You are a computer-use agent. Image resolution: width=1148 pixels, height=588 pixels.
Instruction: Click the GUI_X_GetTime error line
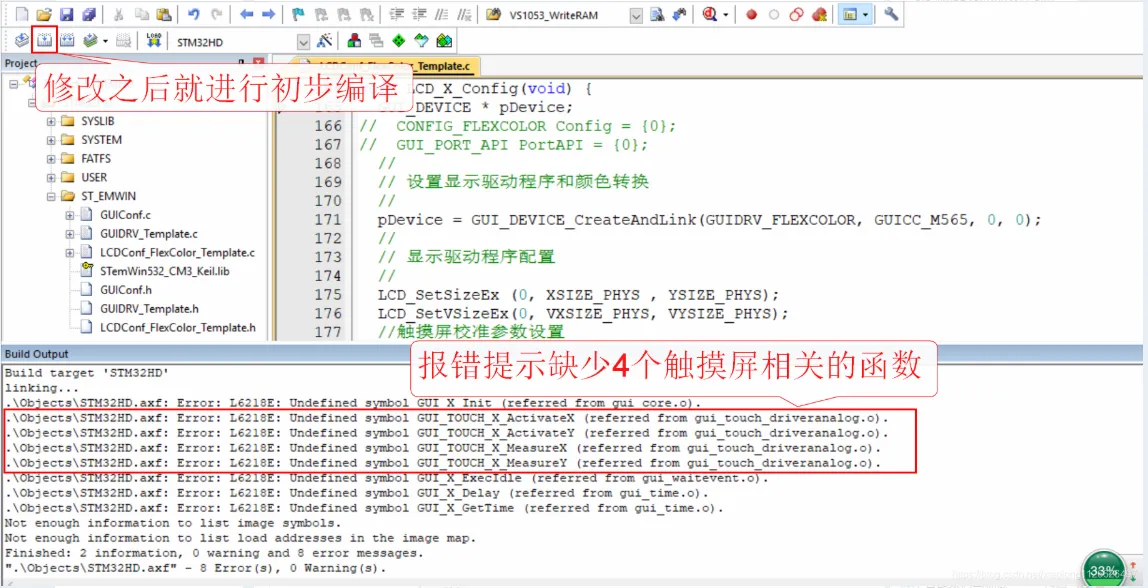point(364,508)
